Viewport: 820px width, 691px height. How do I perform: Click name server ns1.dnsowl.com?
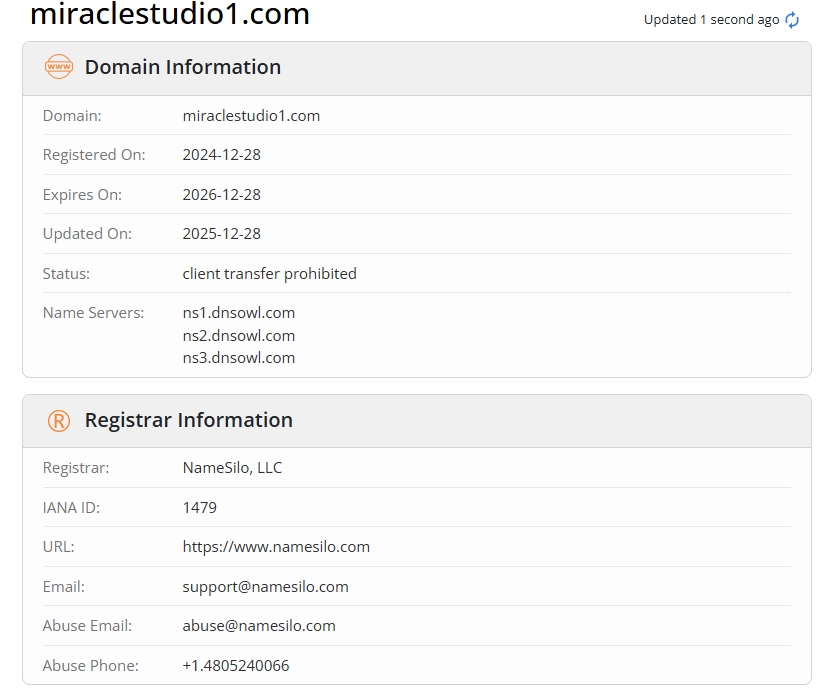pos(238,313)
